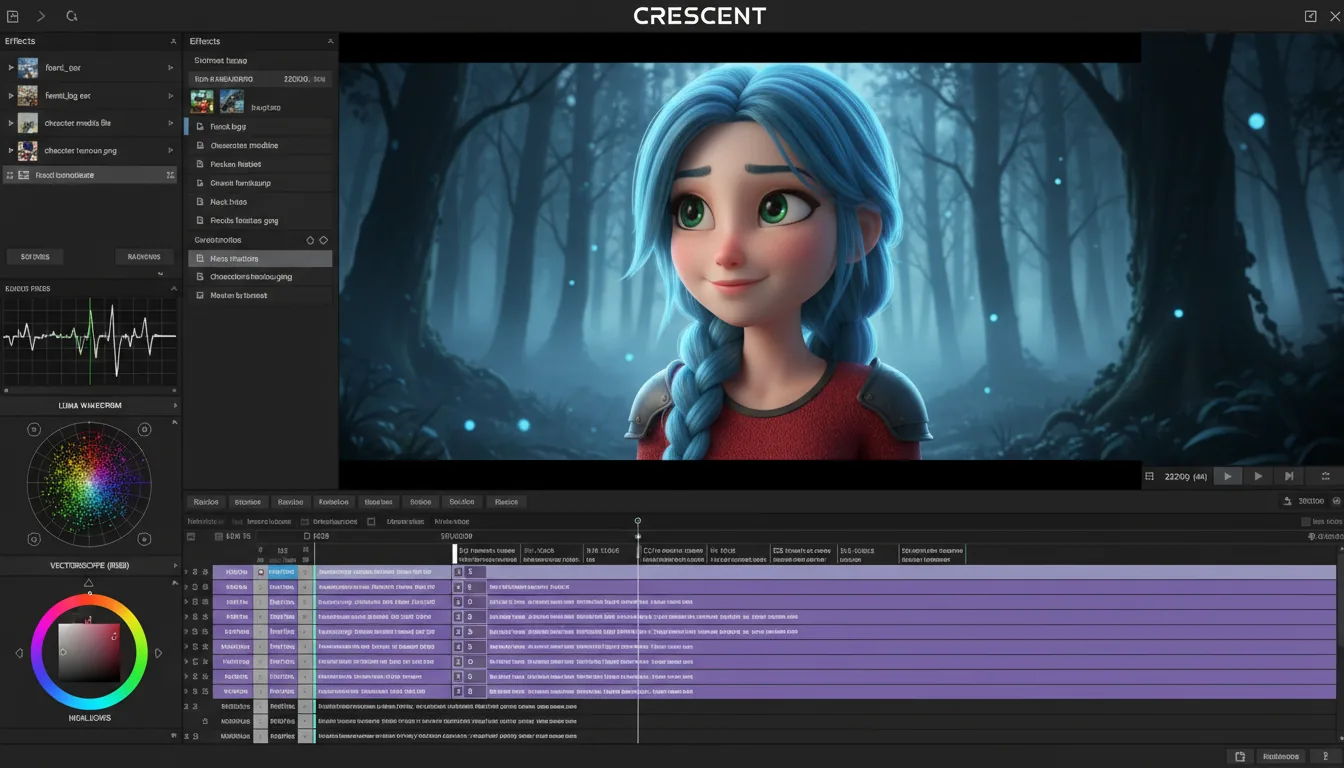Viewport: 1344px width, 768px height.
Task: Click the panel layout icon in top-left corner
Action: pos(13,16)
